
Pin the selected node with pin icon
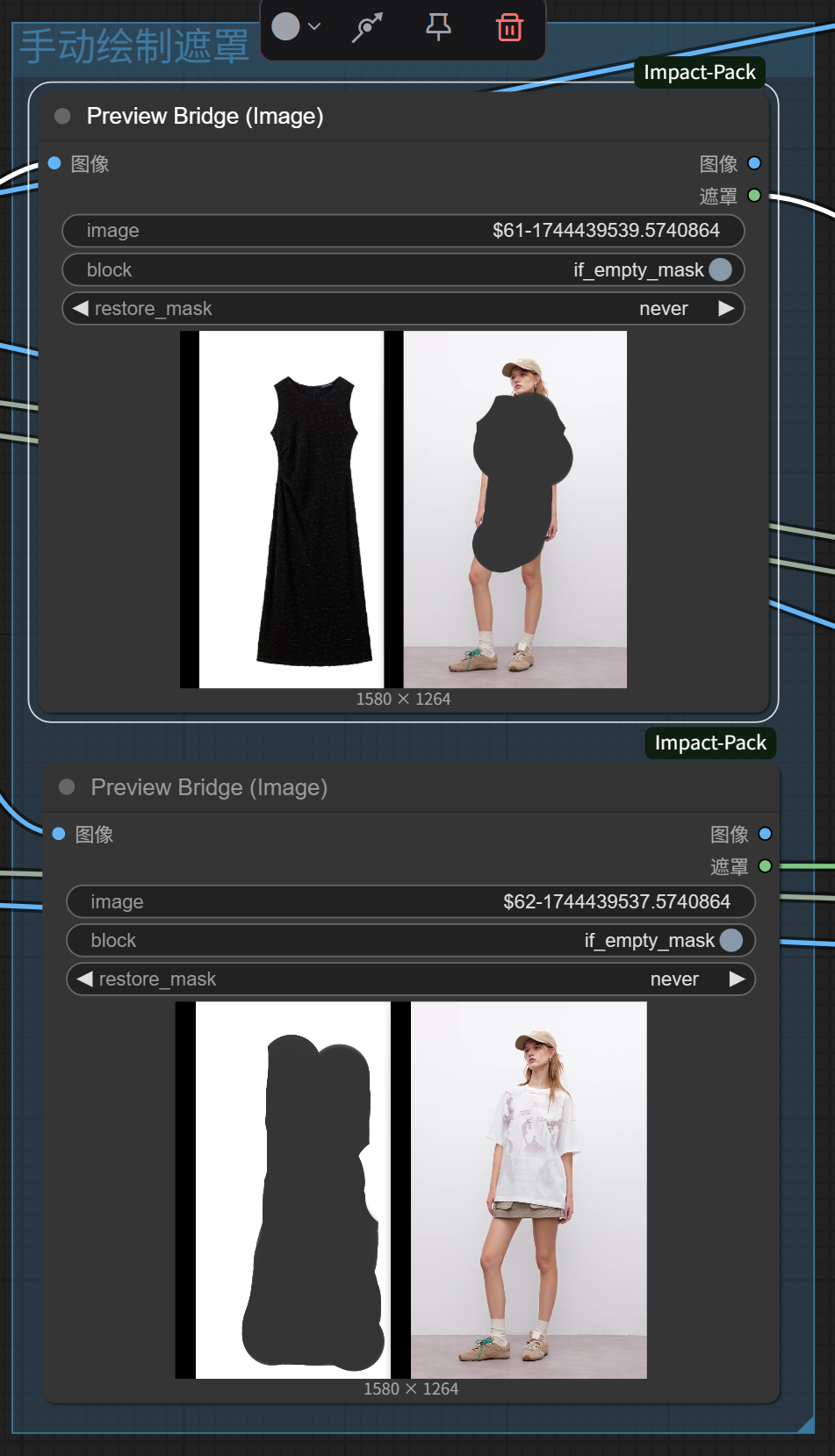tap(438, 27)
